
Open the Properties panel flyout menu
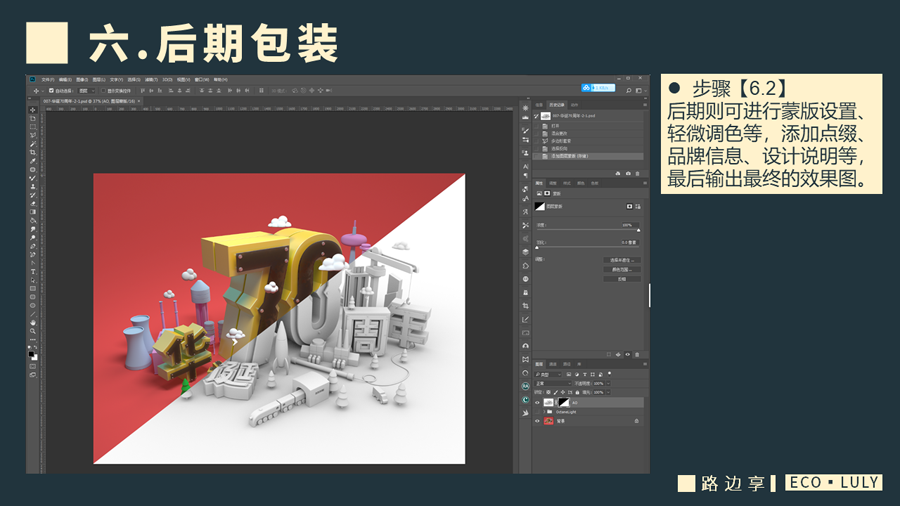pos(645,183)
